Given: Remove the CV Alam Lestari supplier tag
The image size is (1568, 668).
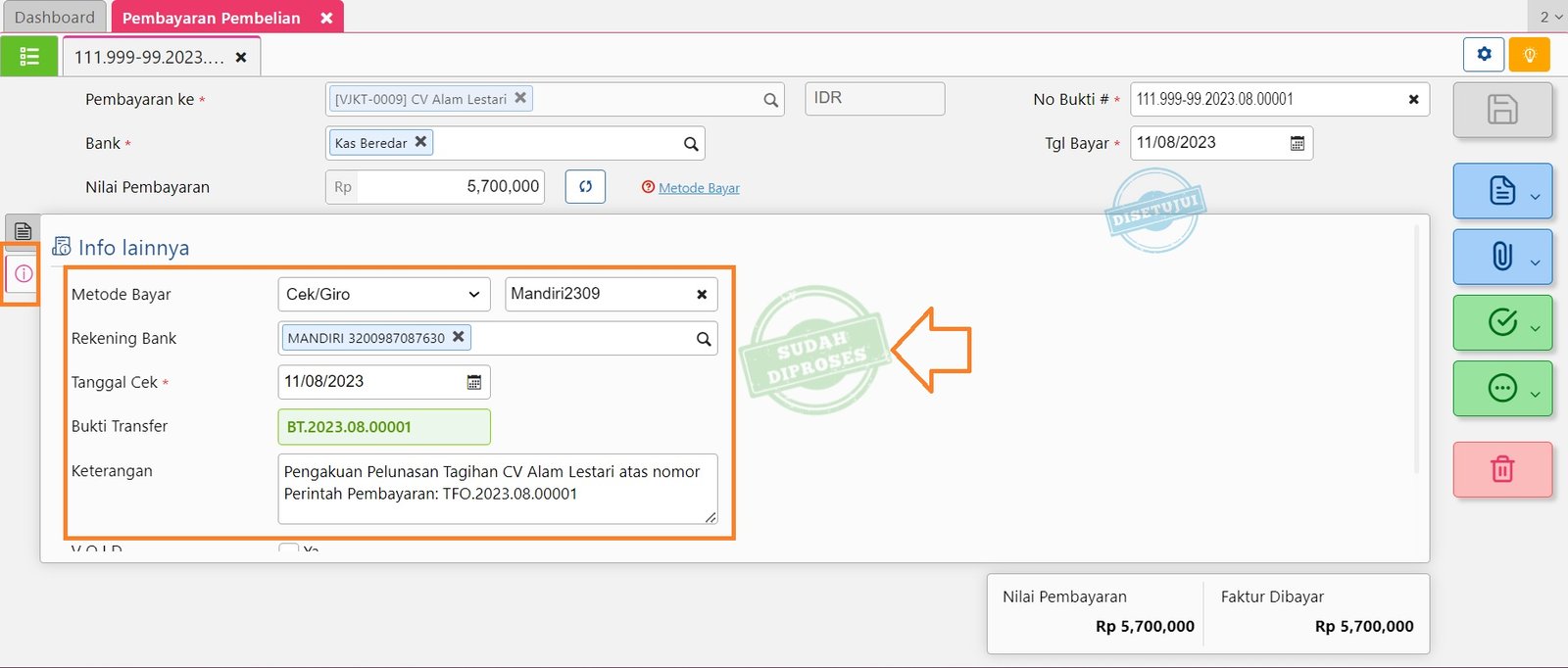Looking at the screenshot, I should (x=520, y=98).
